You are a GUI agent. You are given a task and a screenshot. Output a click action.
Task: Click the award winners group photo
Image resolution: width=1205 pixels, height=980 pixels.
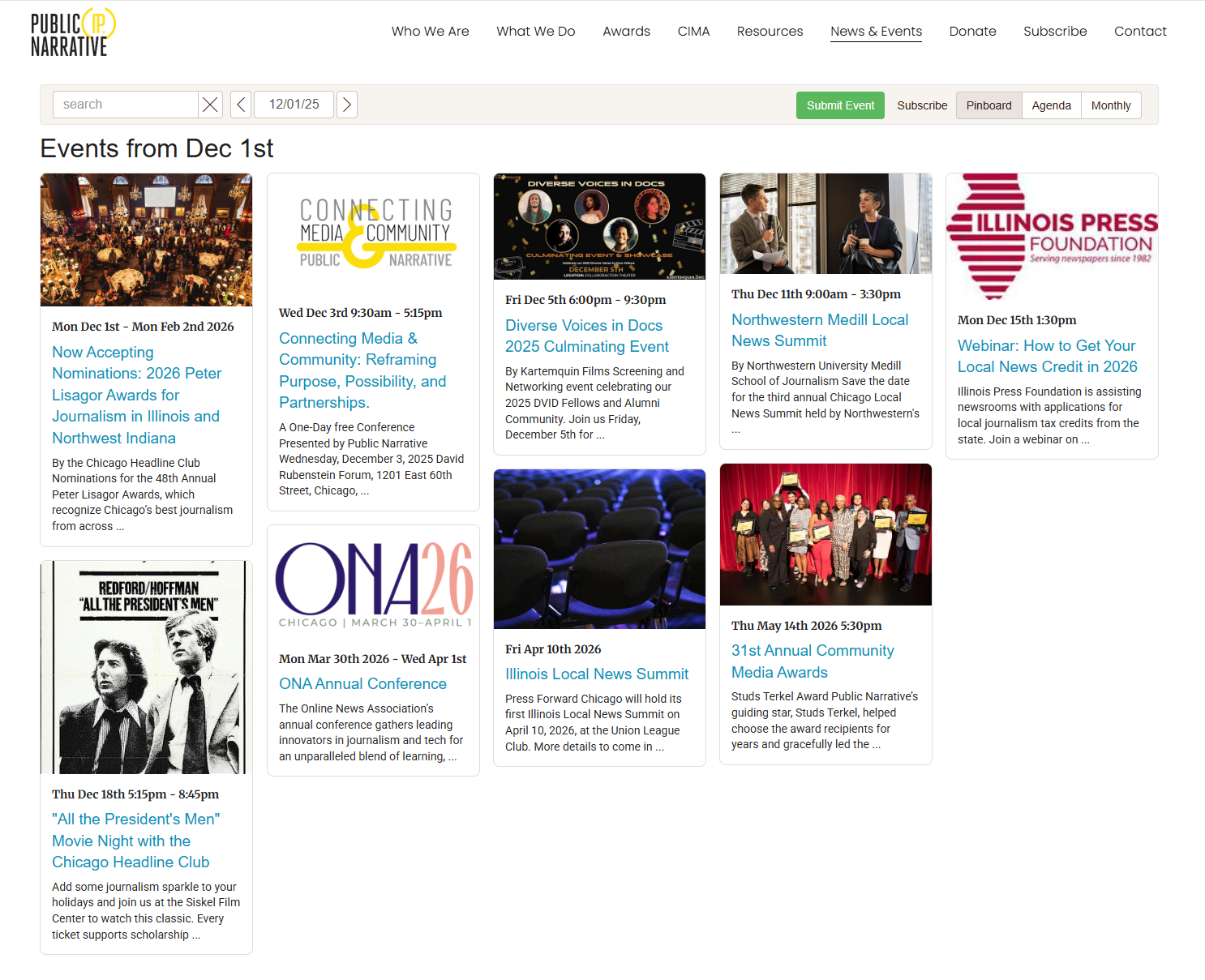coord(825,534)
